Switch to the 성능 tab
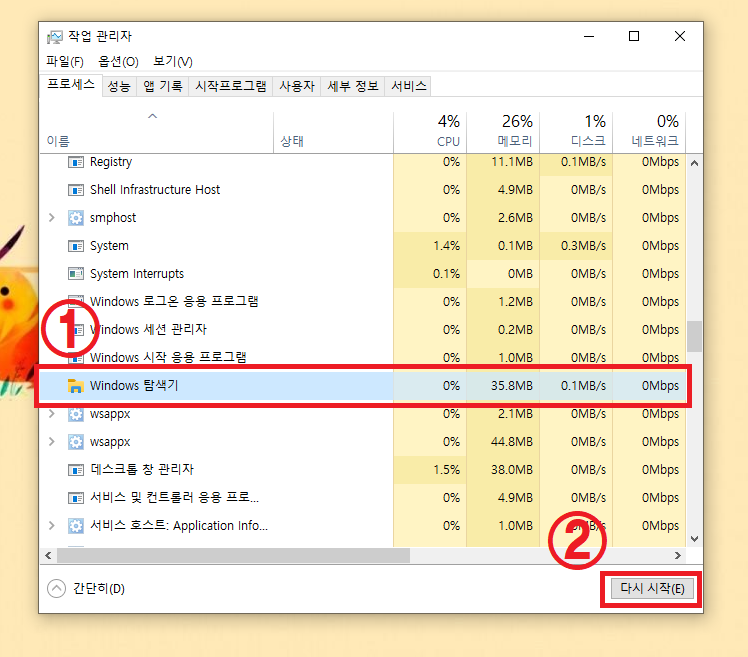Viewport: 748px width, 657px height. click(x=119, y=86)
